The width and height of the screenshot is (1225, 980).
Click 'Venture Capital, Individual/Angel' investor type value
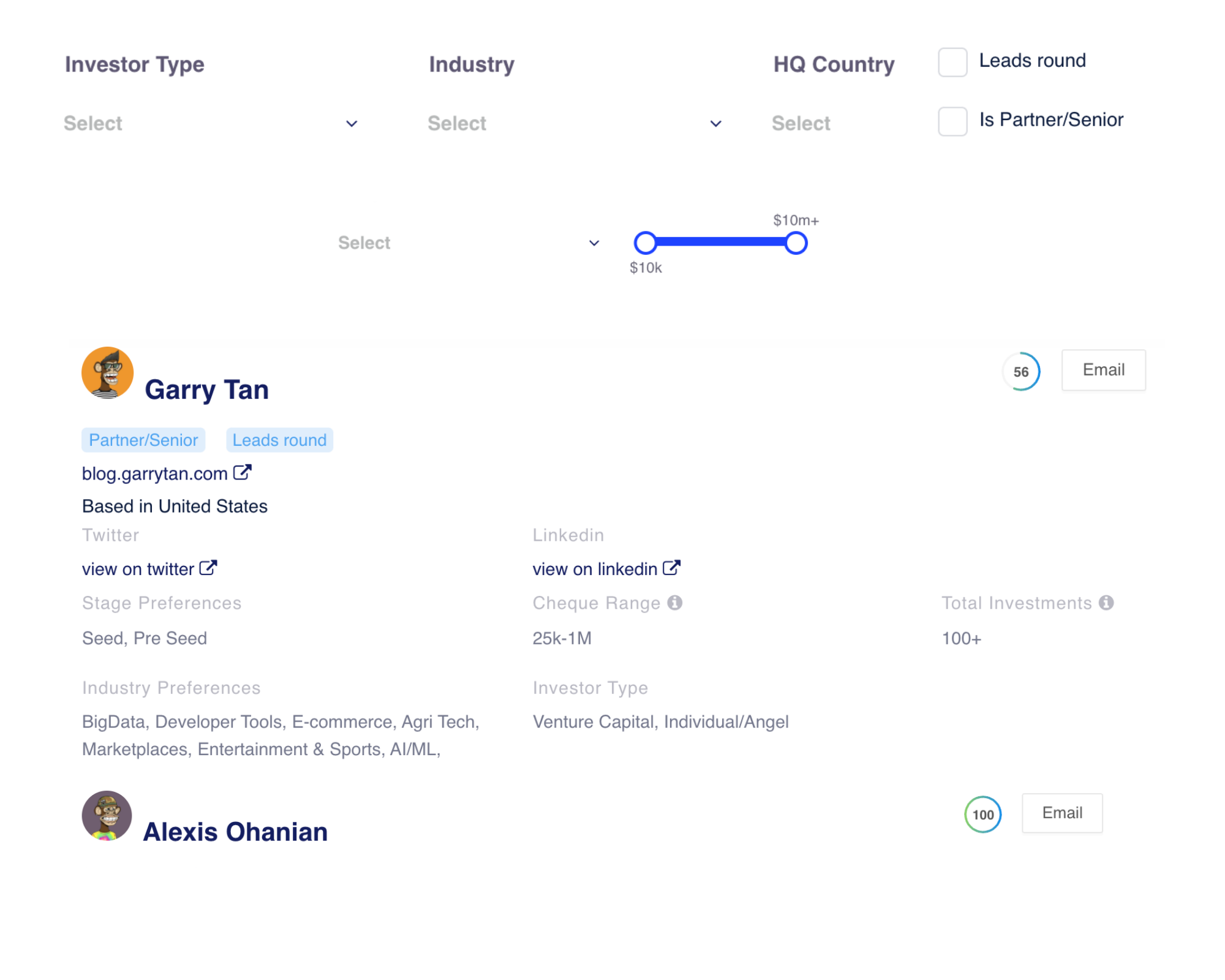(x=660, y=722)
